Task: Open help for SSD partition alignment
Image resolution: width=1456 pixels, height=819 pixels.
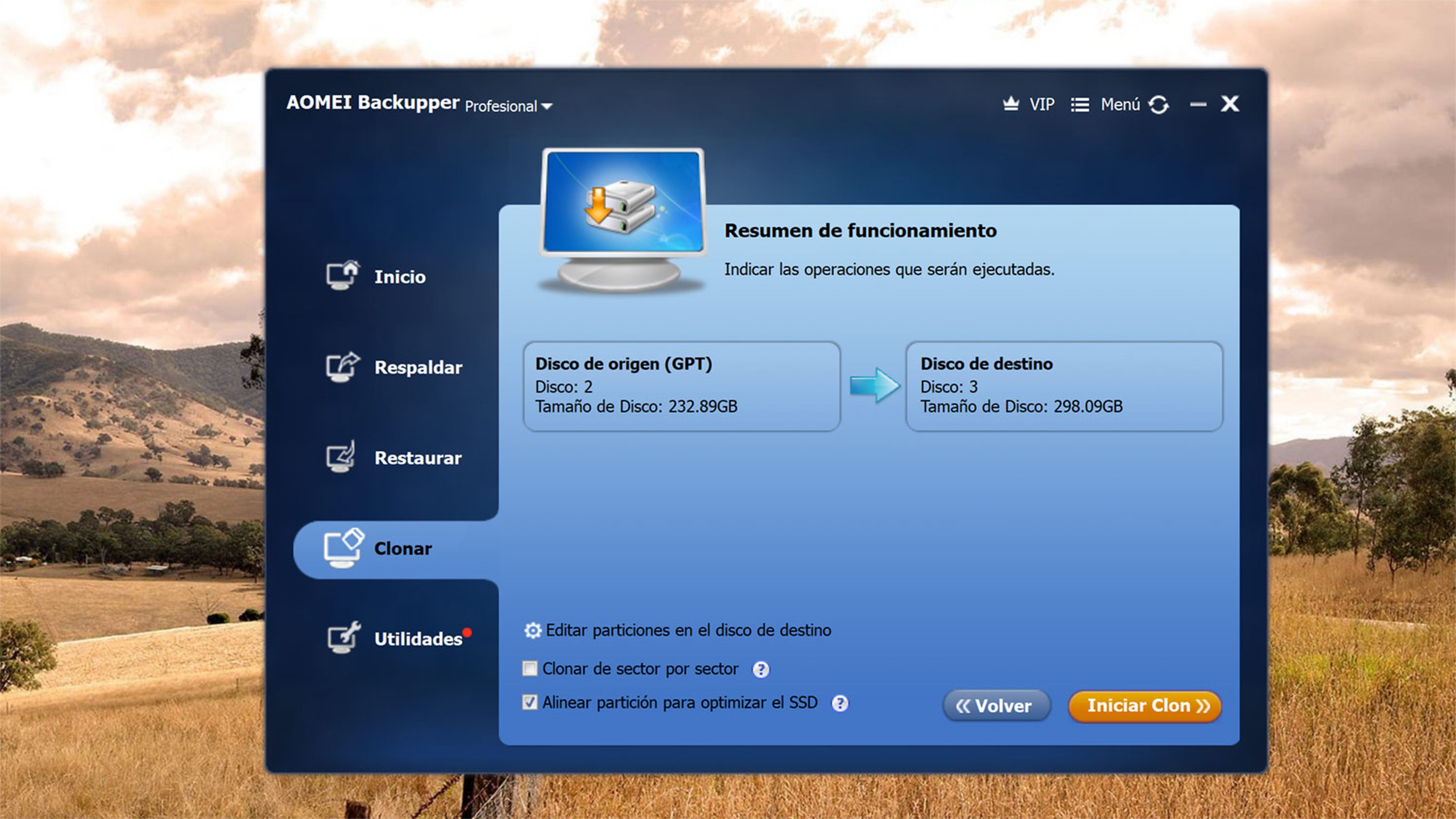Action: (840, 703)
